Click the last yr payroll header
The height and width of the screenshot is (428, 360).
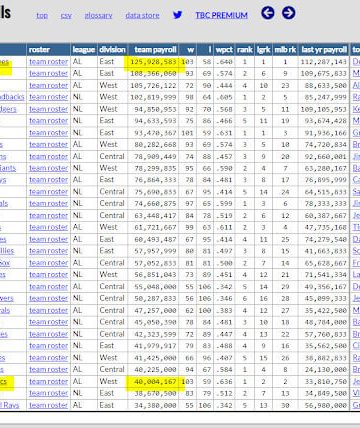324,50
